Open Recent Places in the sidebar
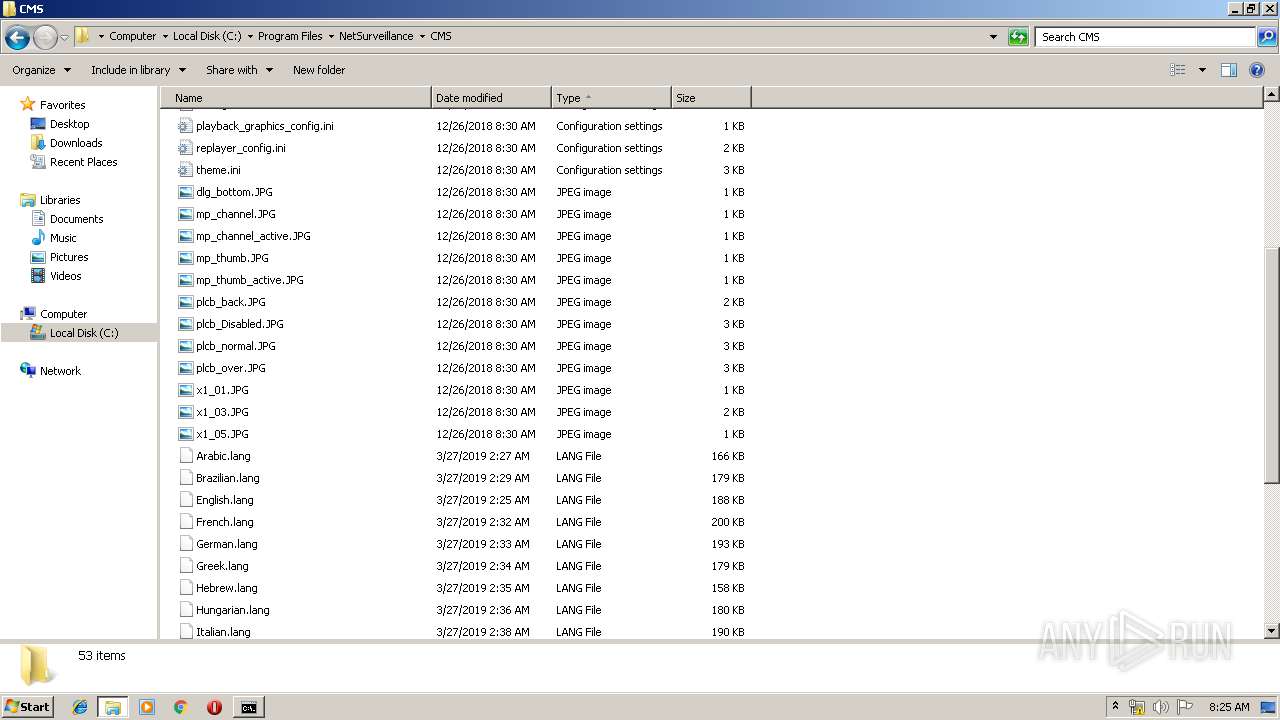This screenshot has width=1280, height=720. [74, 162]
